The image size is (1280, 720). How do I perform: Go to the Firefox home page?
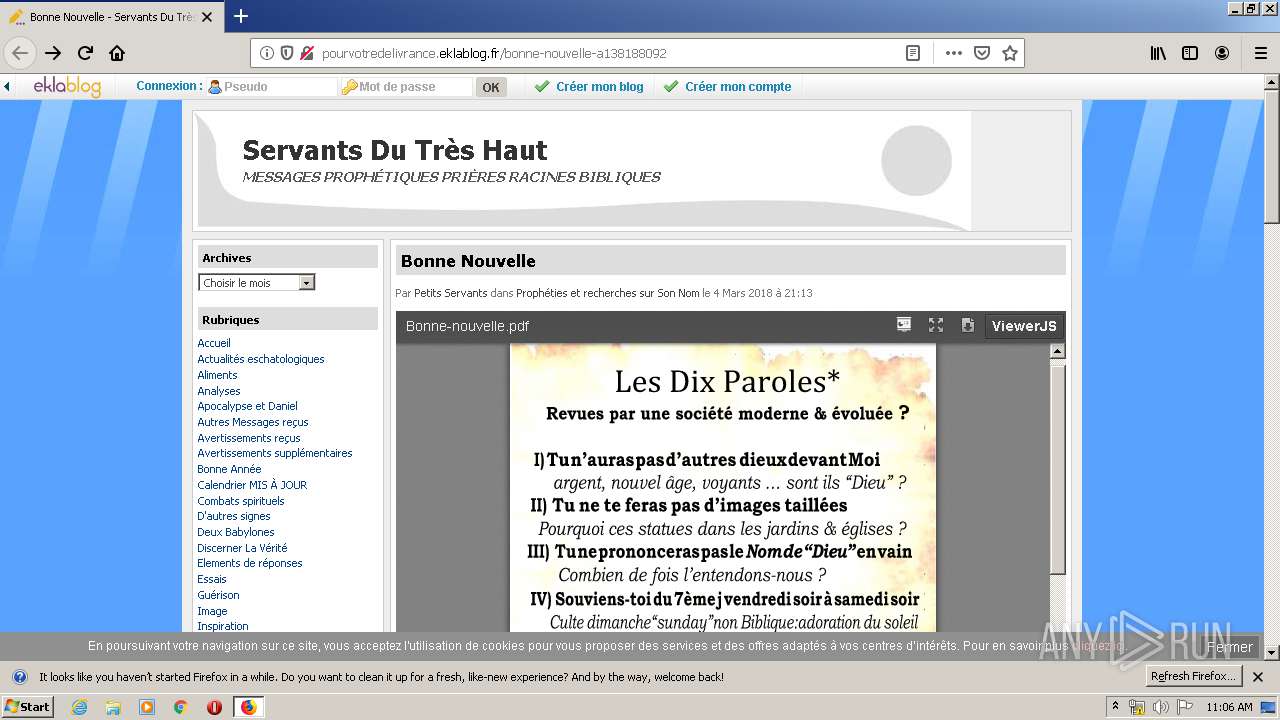(117, 53)
